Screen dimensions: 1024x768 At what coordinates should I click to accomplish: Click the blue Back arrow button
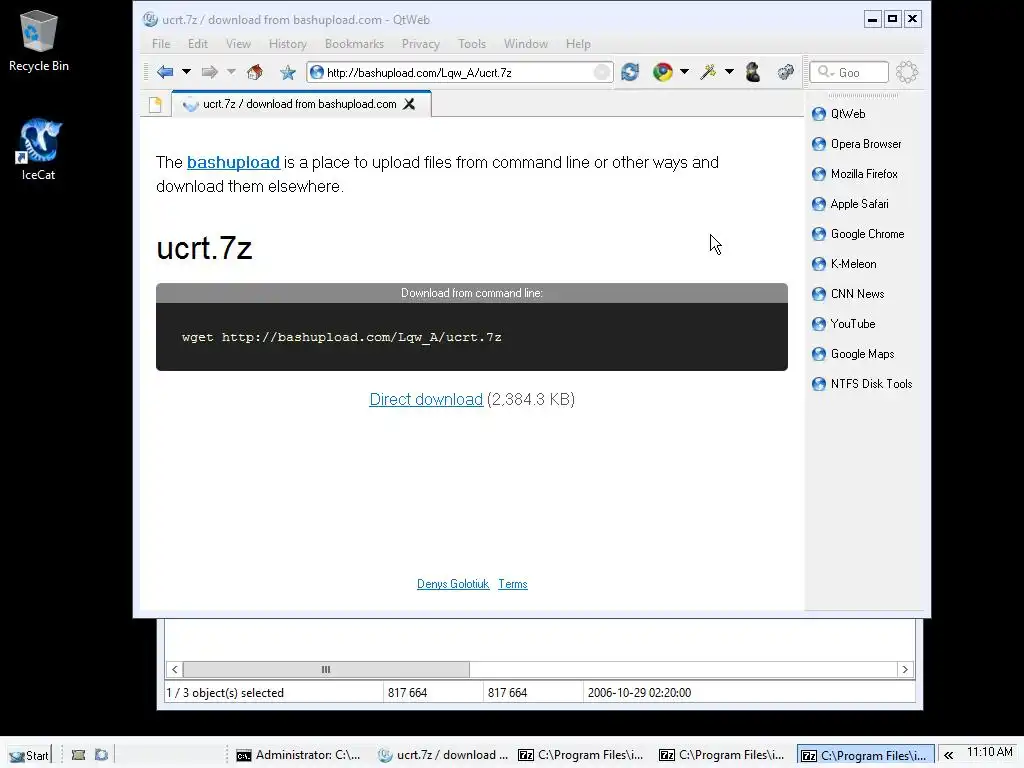point(165,72)
